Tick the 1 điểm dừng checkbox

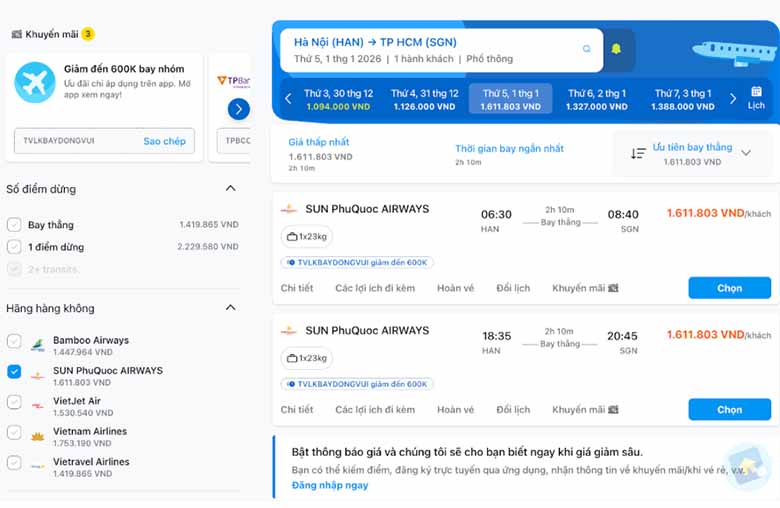tap(14, 247)
